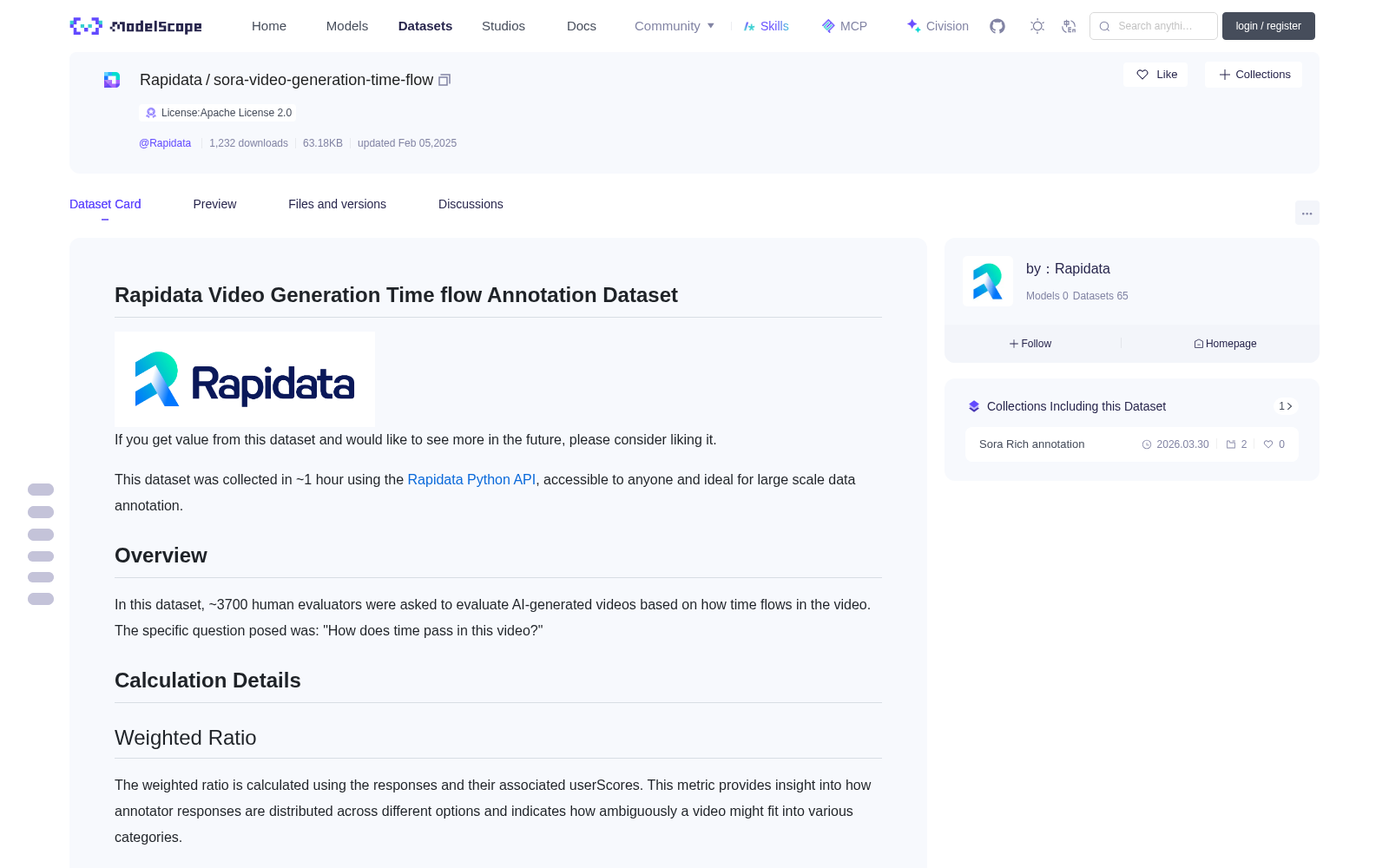Click the ModelScope logo
1389x868 pixels.
pos(136,26)
